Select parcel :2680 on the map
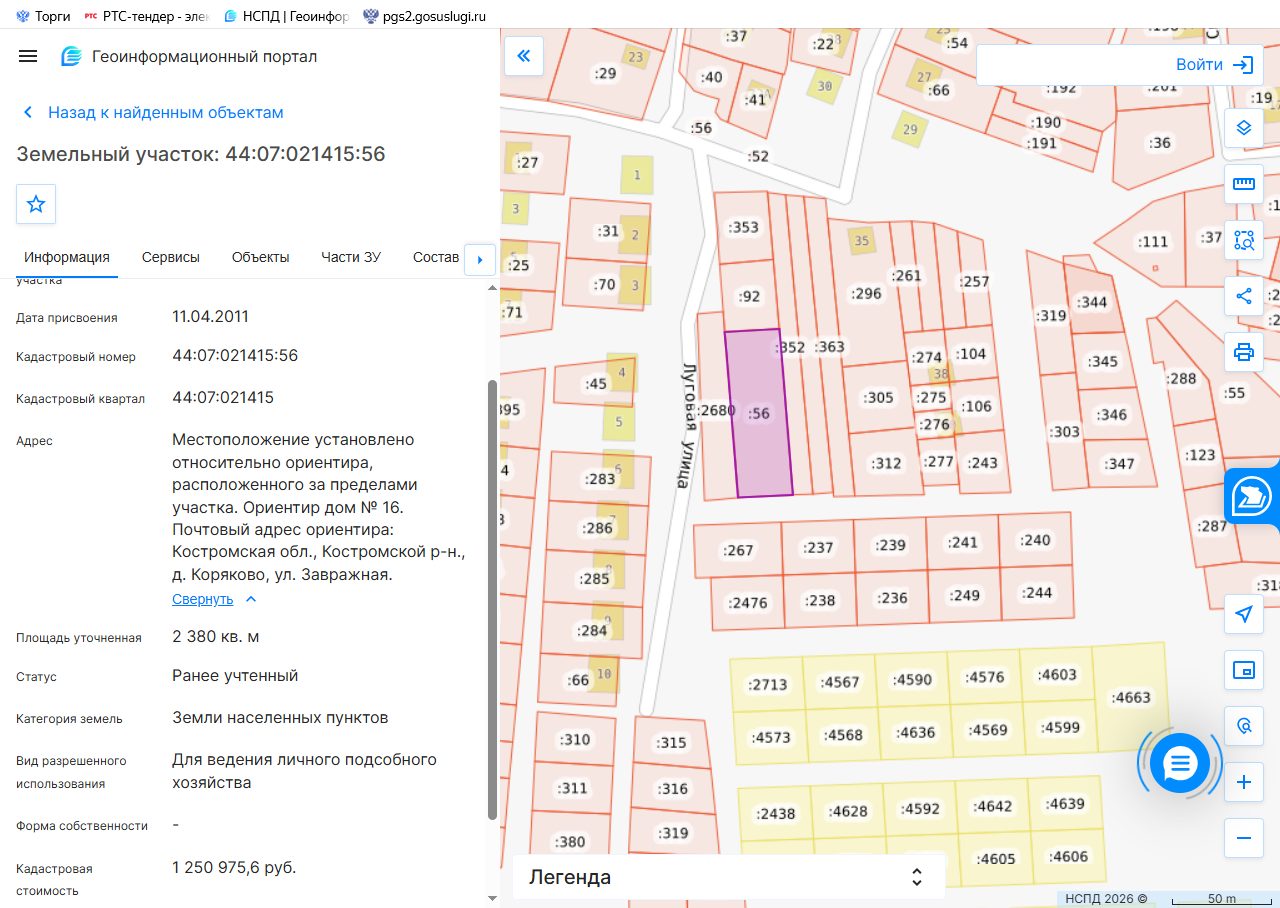This screenshot has height=908, width=1280. [x=715, y=409]
